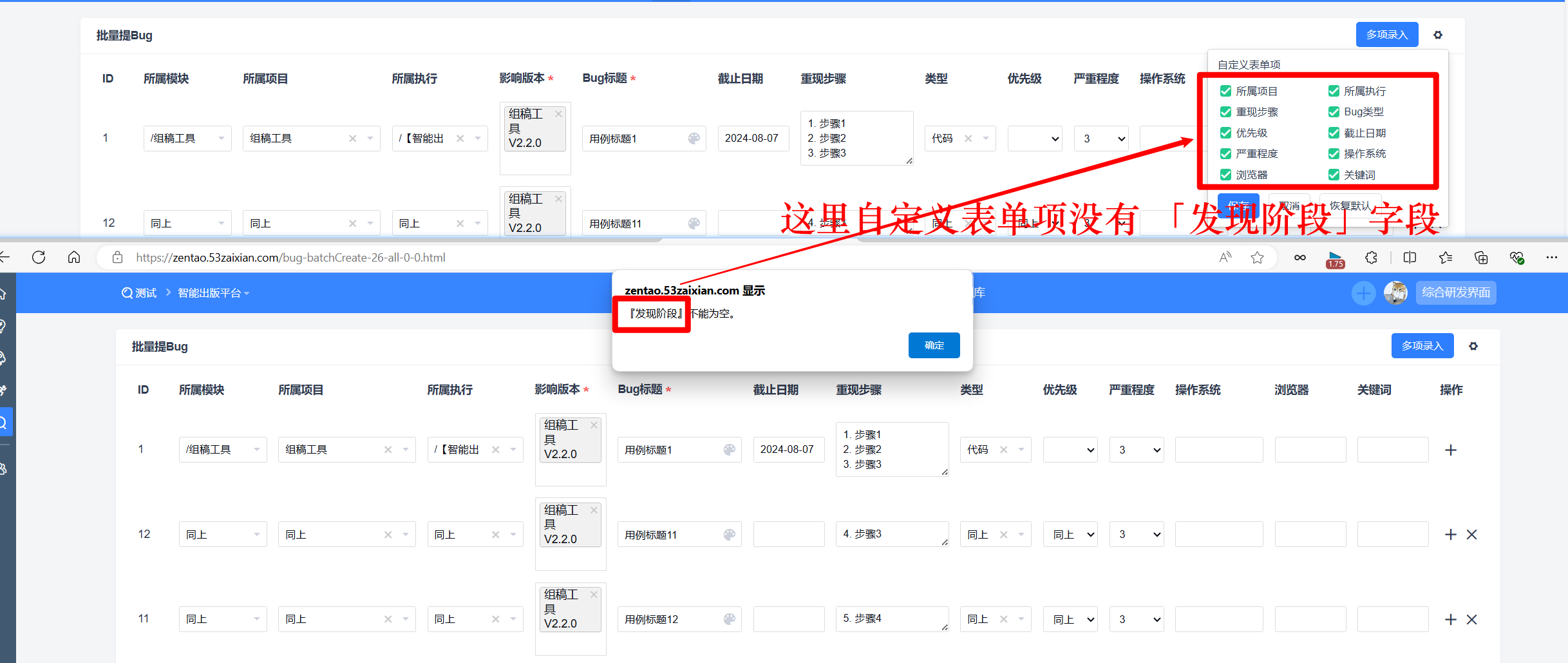Toggle the 优先级 checkbox

(x=1225, y=133)
